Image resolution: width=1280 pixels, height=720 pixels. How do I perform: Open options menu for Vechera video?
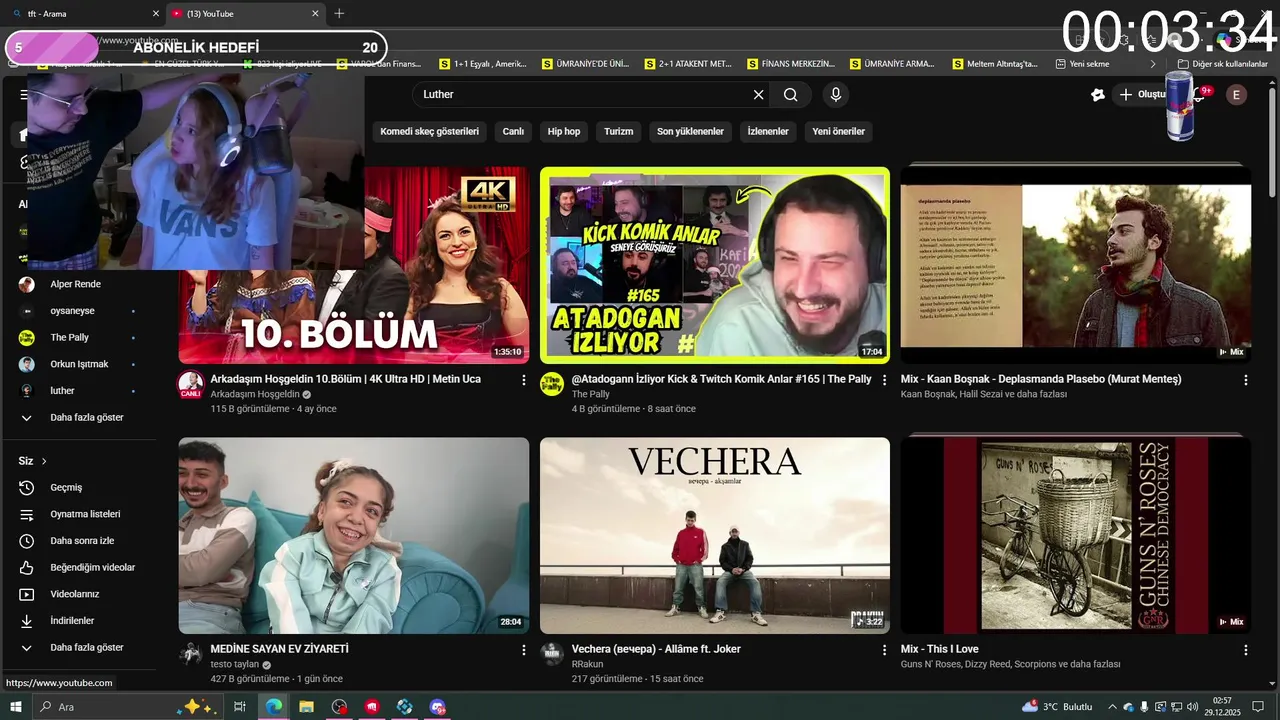(884, 650)
